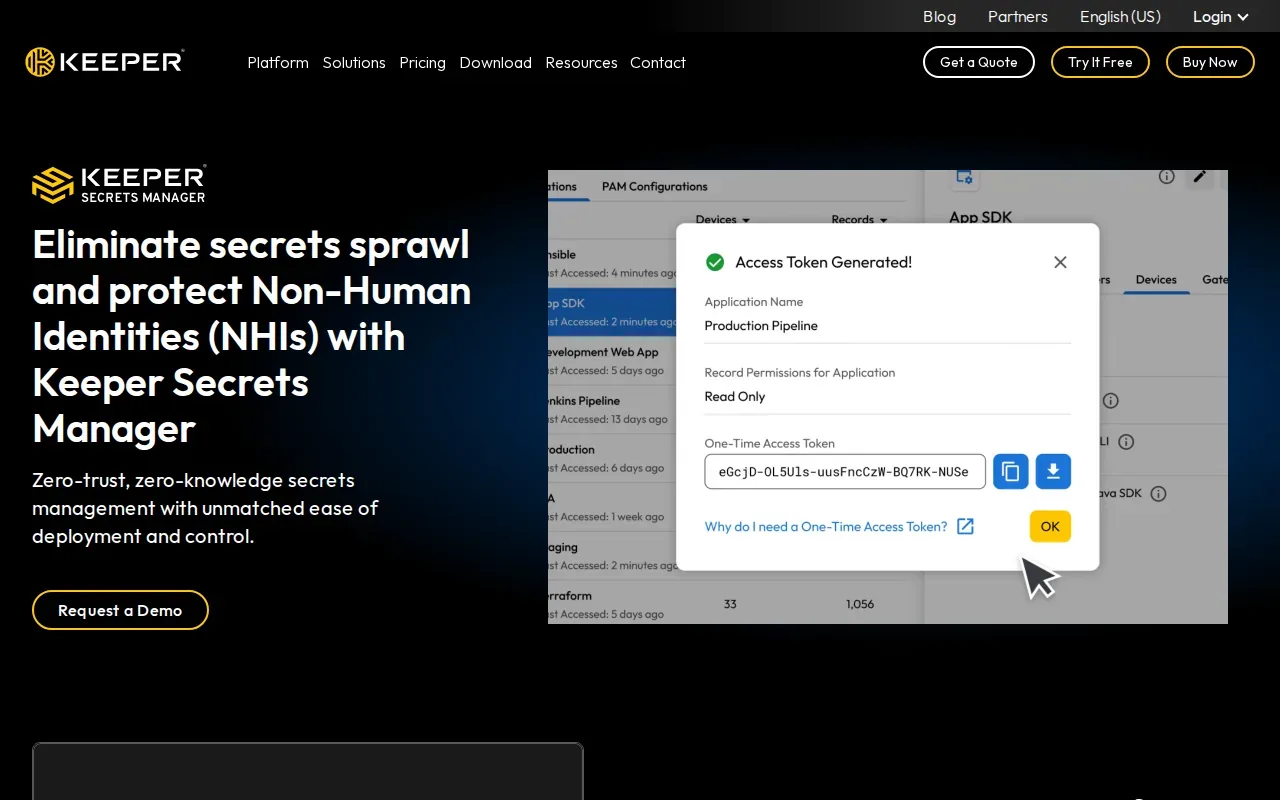Screen dimensions: 1280x800
Task: Open the Solutions menu
Action: coord(354,62)
